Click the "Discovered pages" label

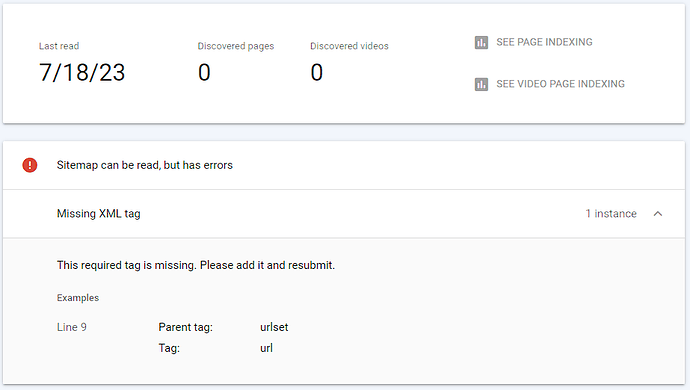tap(236, 46)
